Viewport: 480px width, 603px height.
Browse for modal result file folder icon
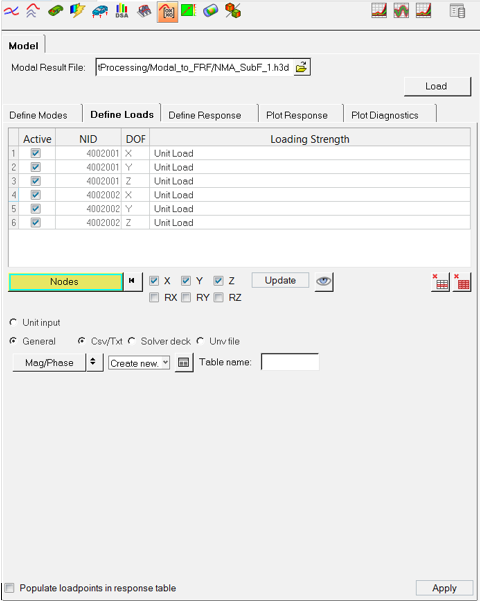click(302, 67)
